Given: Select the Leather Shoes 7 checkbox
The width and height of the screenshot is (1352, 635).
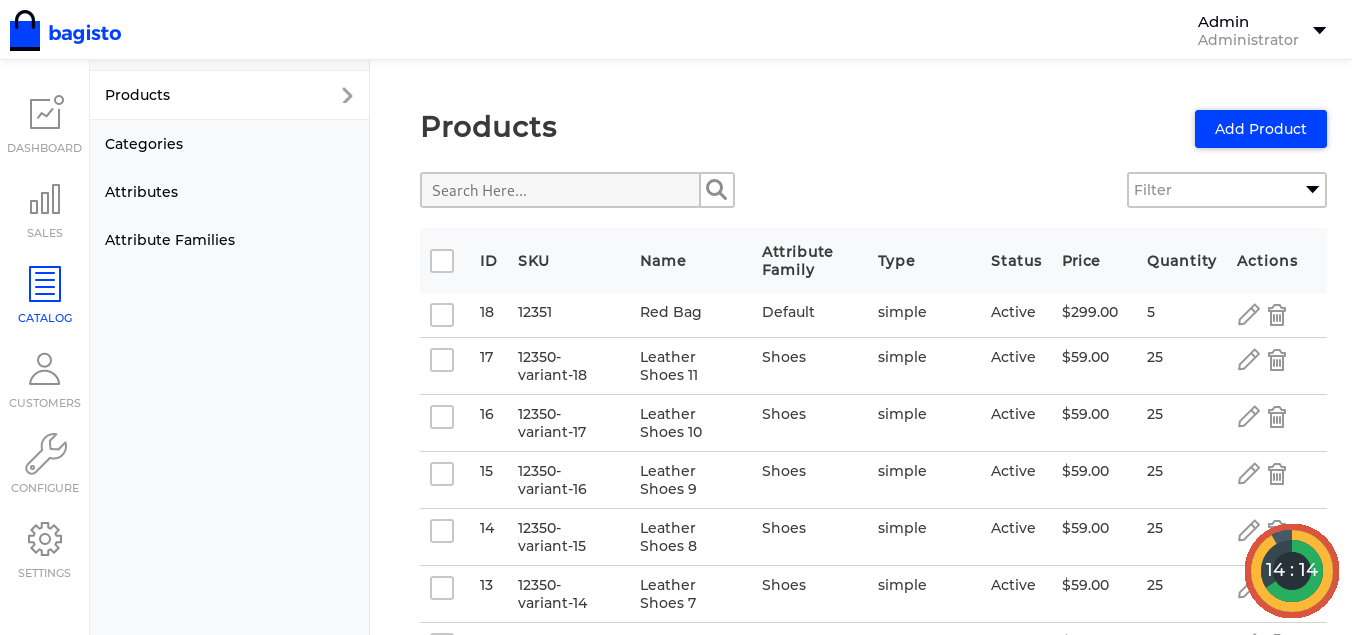Looking at the screenshot, I should [x=442, y=588].
